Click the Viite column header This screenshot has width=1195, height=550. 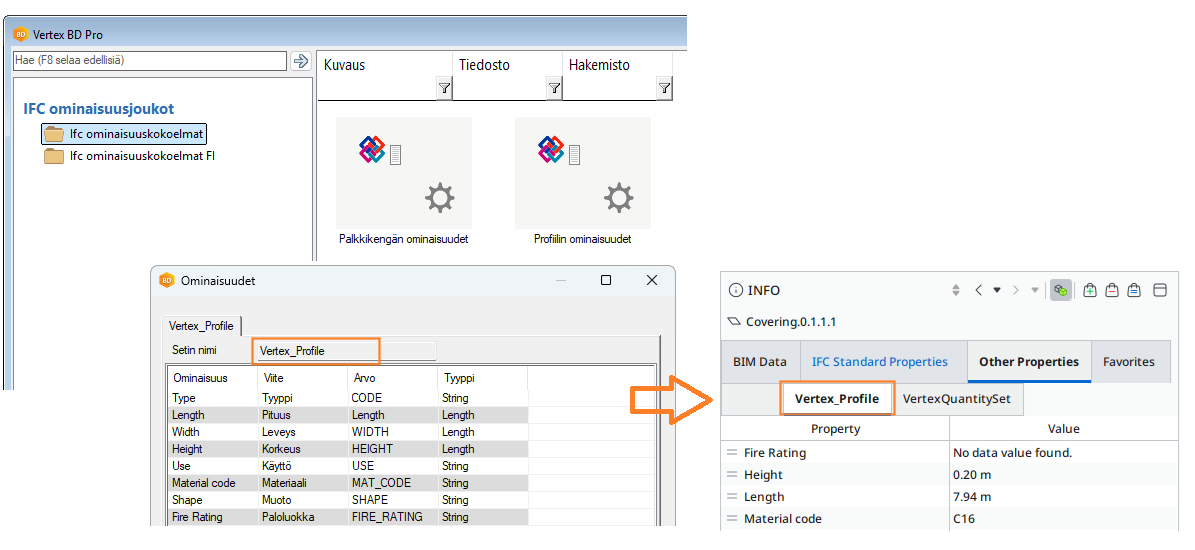302,378
